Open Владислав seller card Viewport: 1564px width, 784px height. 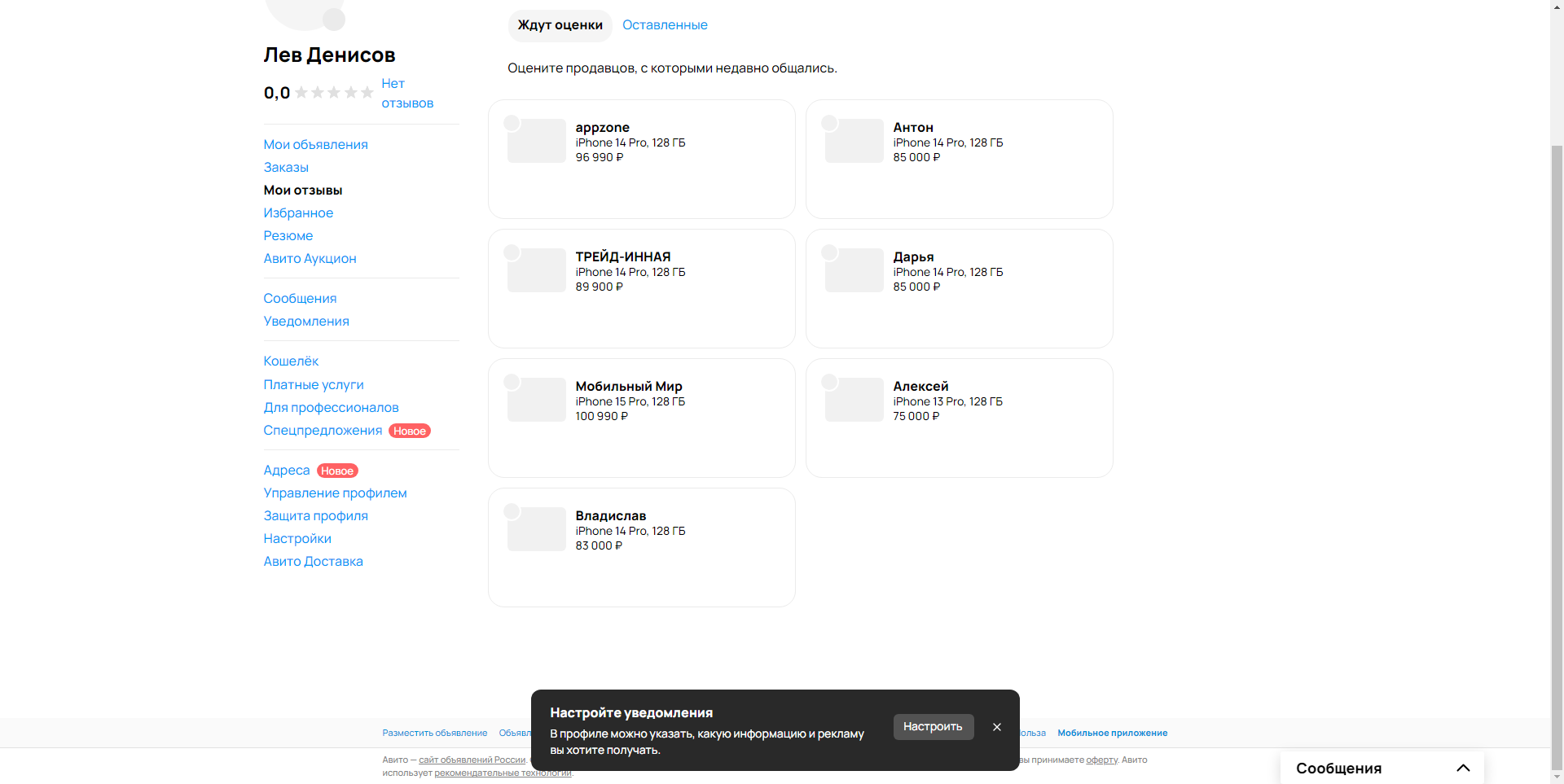(x=641, y=547)
